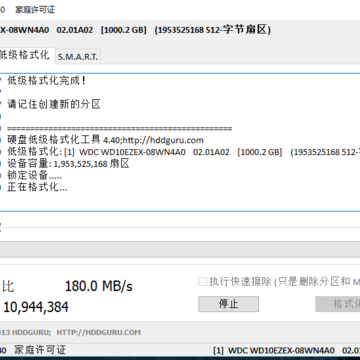
Task: Select the ===== separator line in the log
Action: coord(120,129)
